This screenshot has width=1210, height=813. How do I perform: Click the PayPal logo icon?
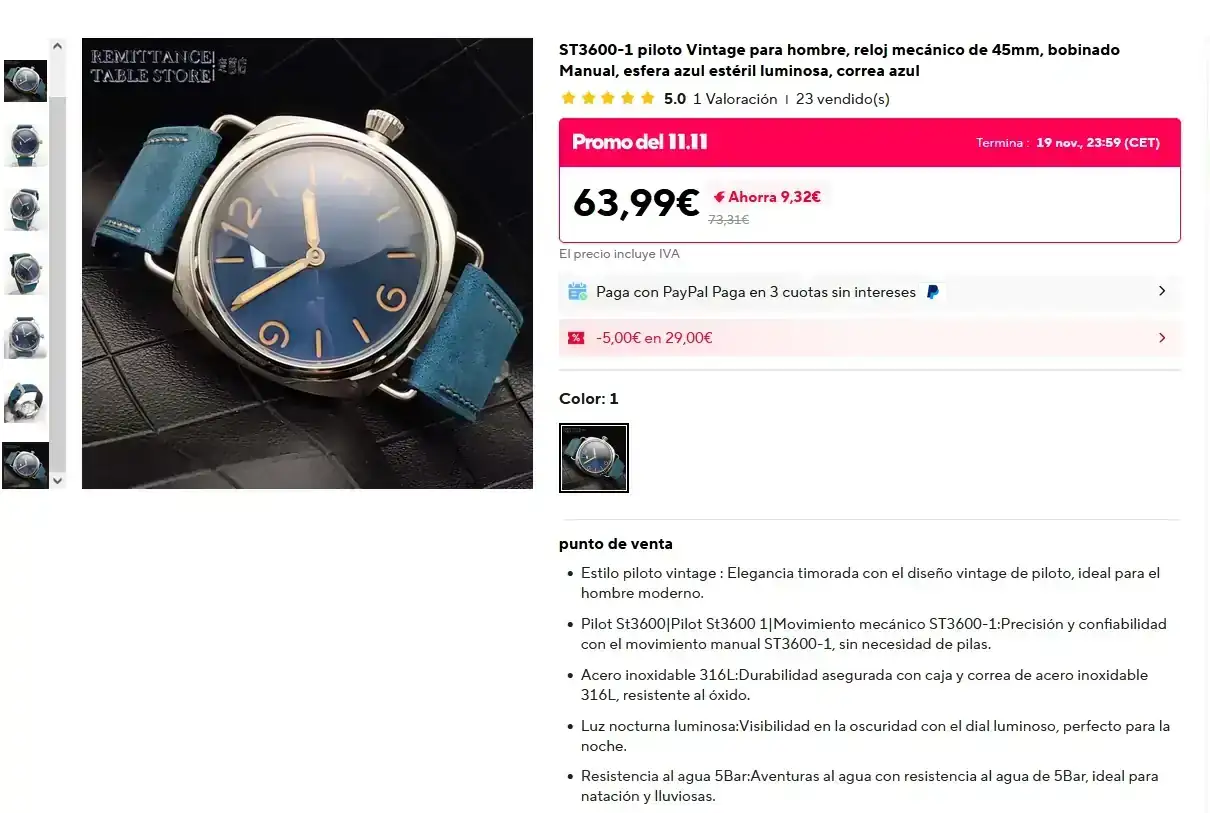pos(932,292)
